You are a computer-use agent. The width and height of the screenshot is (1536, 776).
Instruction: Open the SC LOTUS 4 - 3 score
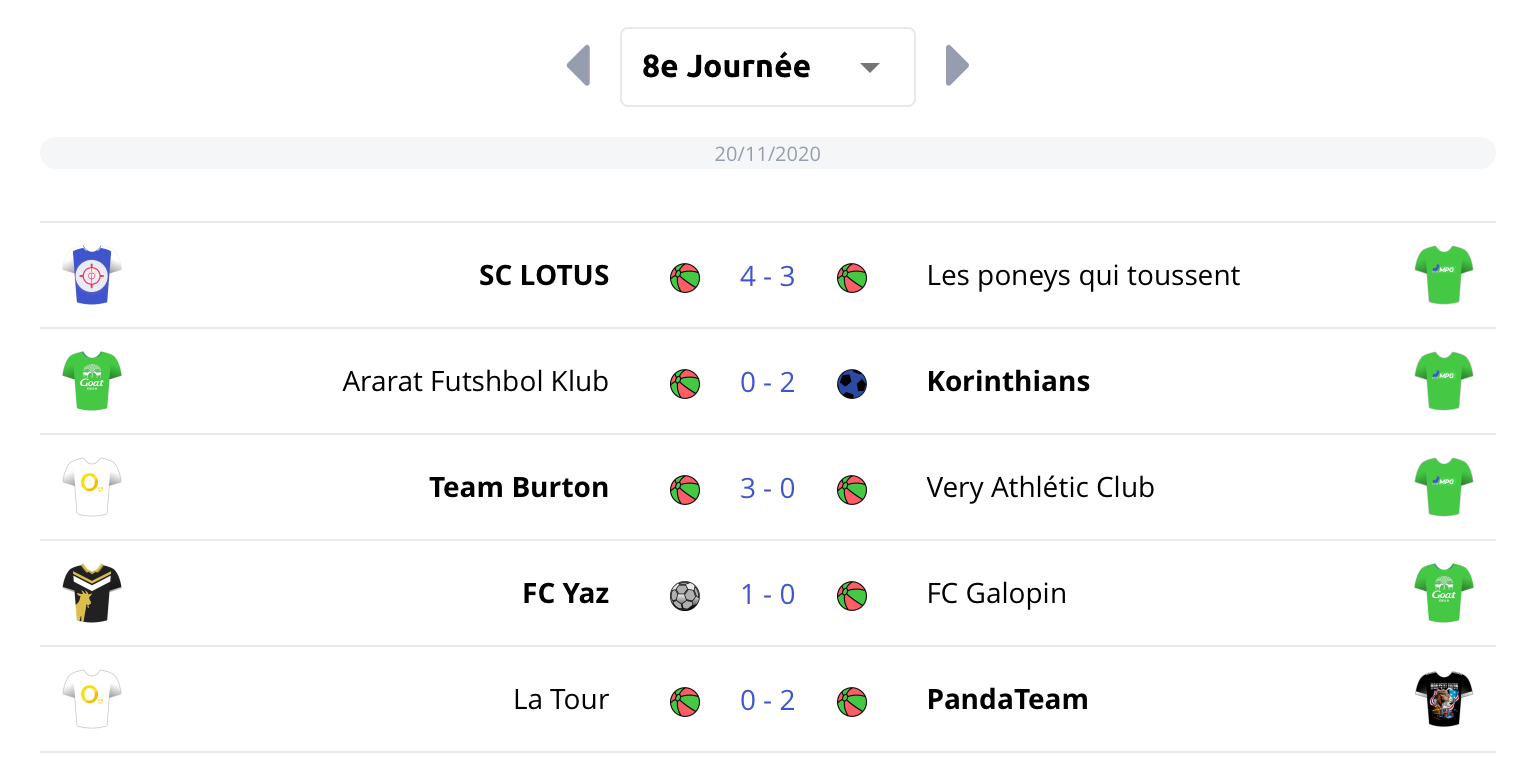[x=767, y=276]
